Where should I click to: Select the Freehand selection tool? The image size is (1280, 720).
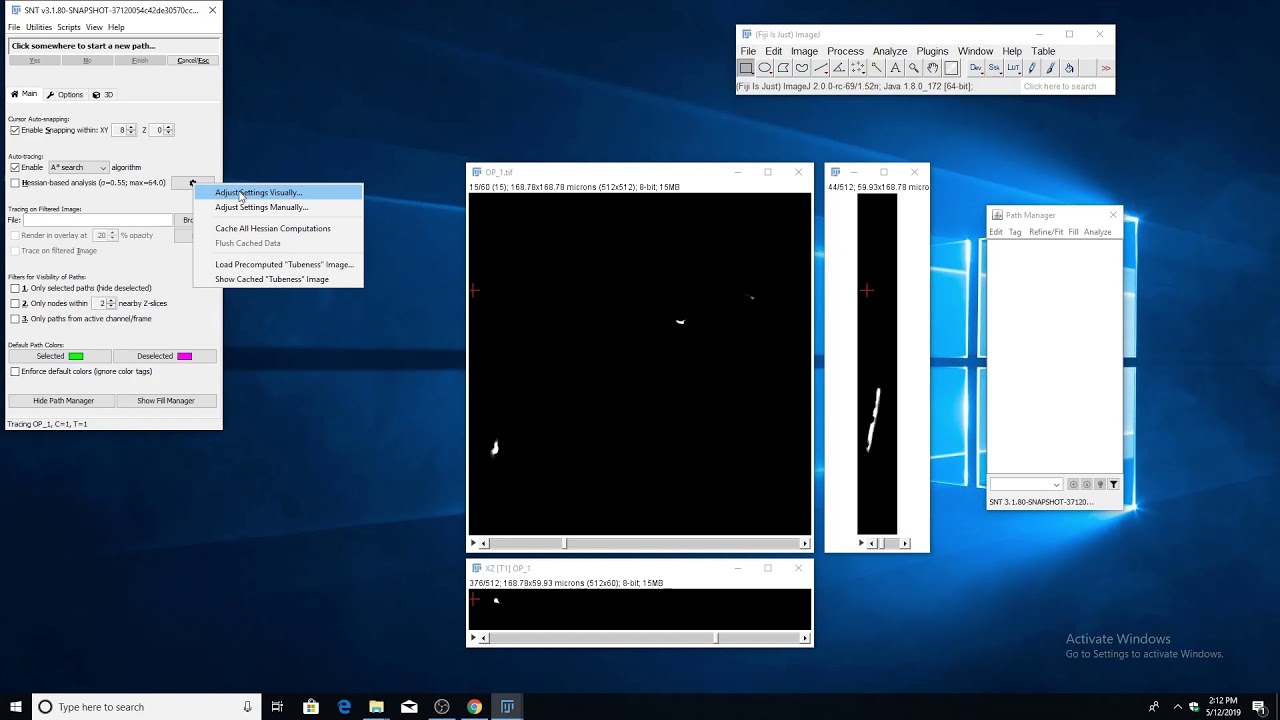click(x=802, y=68)
